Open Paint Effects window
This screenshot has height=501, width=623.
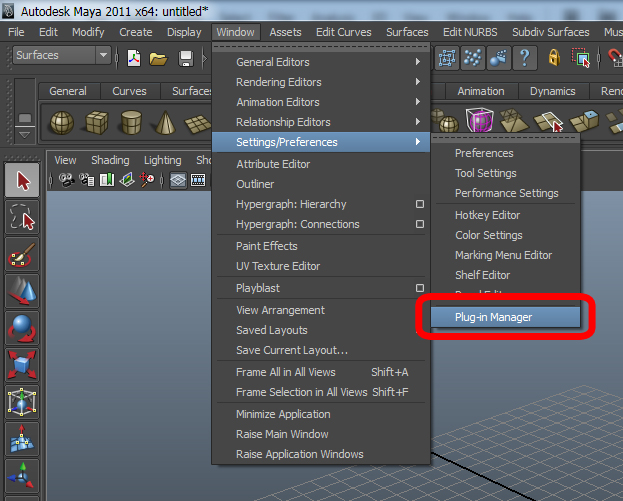pos(321,246)
